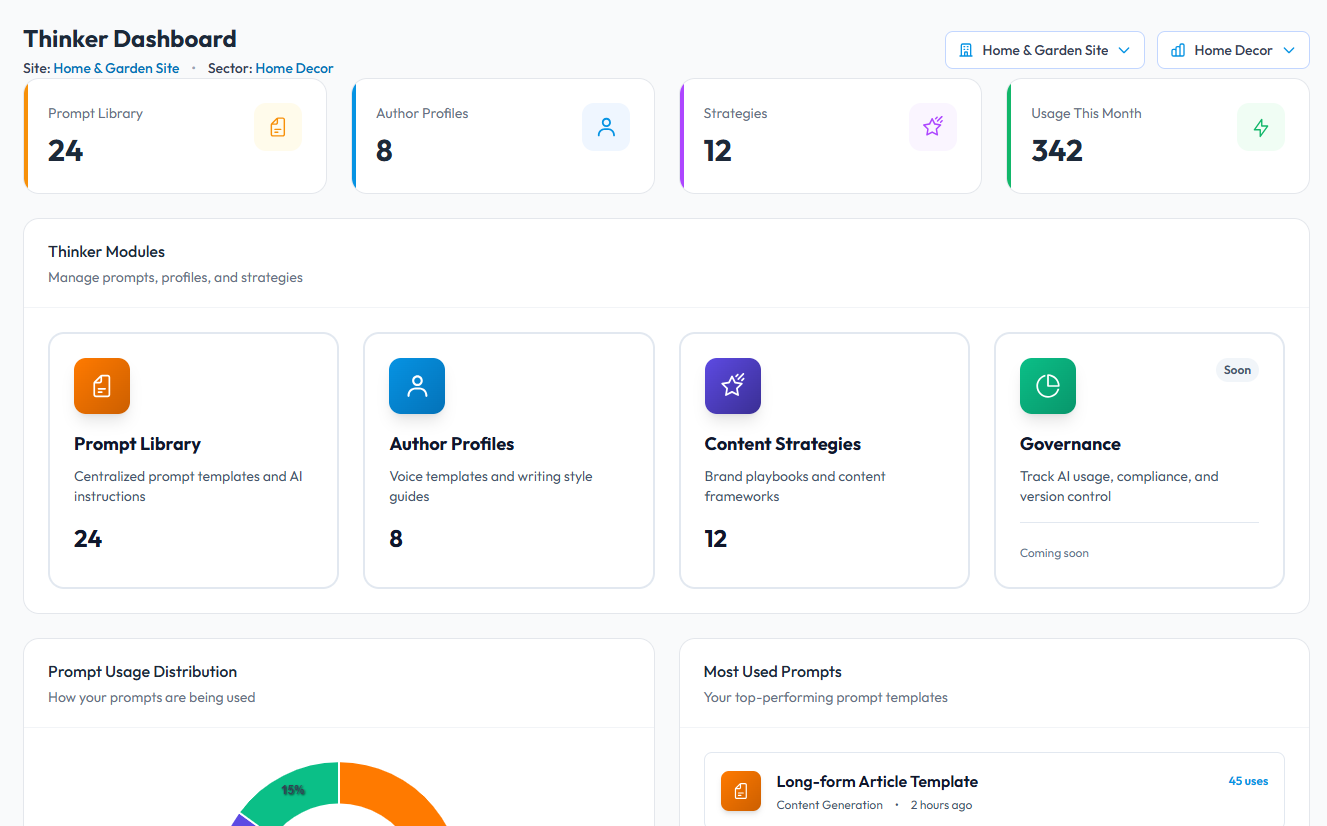Click the purple Content Strategies star icon

[x=732, y=386]
